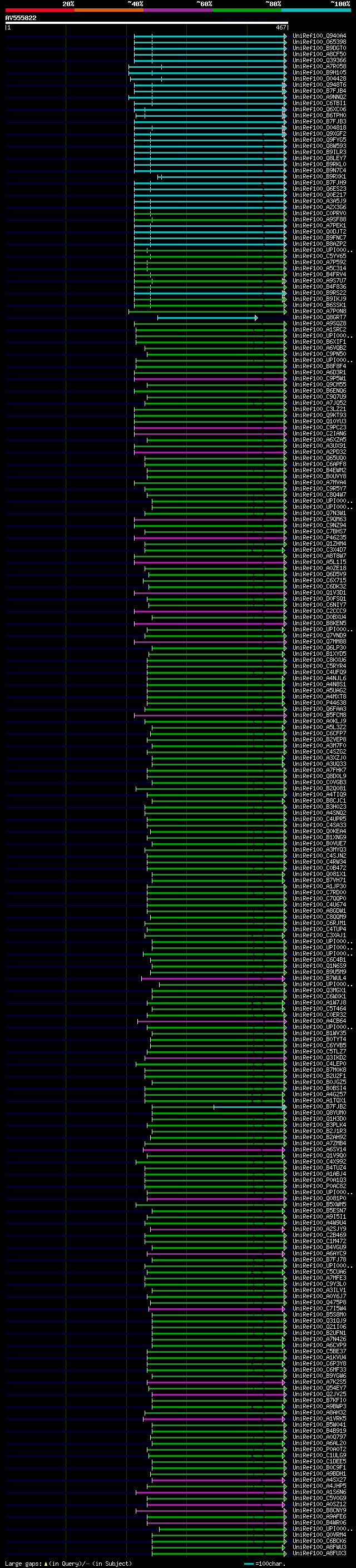The width and height of the screenshot is (356, 1568).
Task: Open hit UniRef100_Q940A4
Action: [x=319, y=36]
